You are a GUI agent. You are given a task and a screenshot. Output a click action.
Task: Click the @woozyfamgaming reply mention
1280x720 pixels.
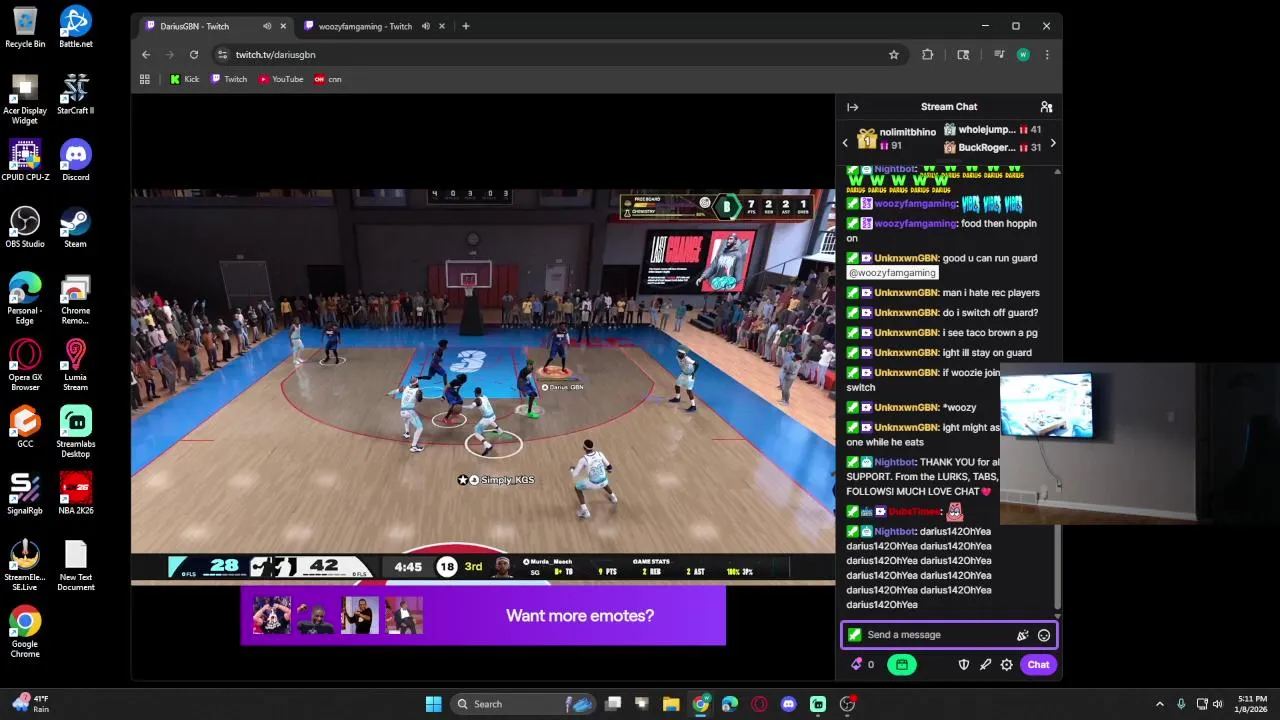point(892,273)
